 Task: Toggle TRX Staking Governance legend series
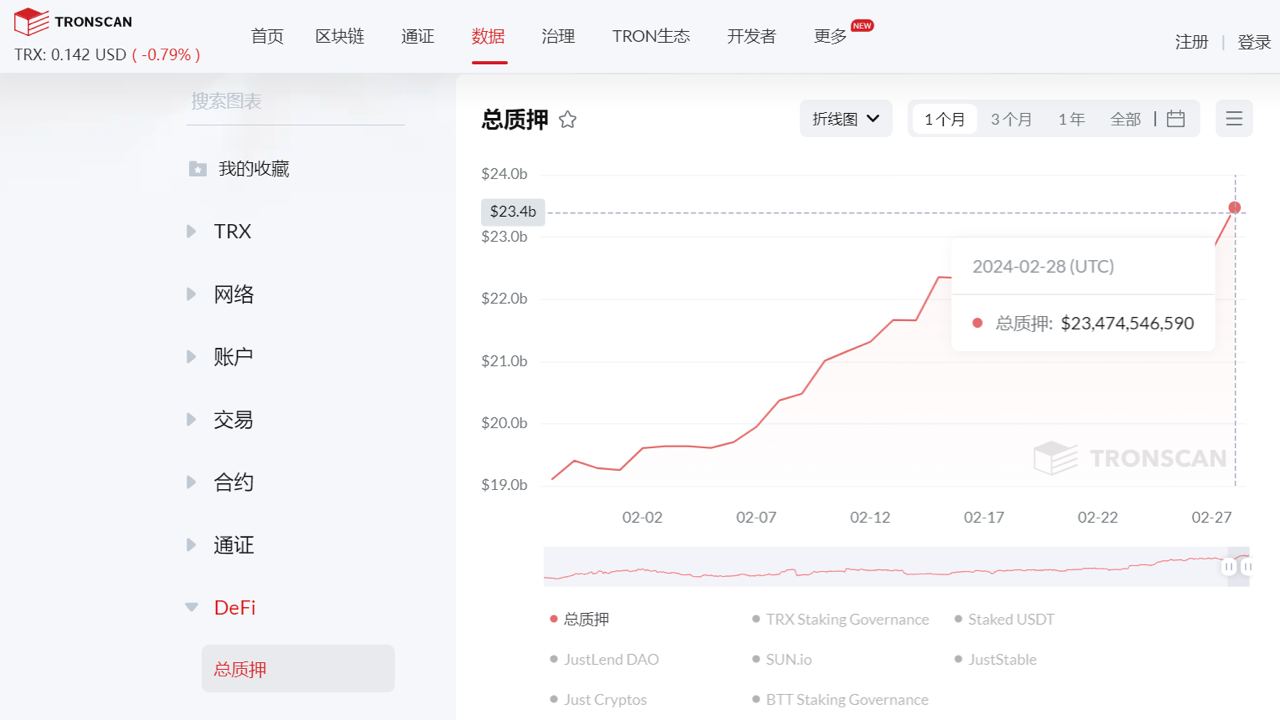(846, 619)
